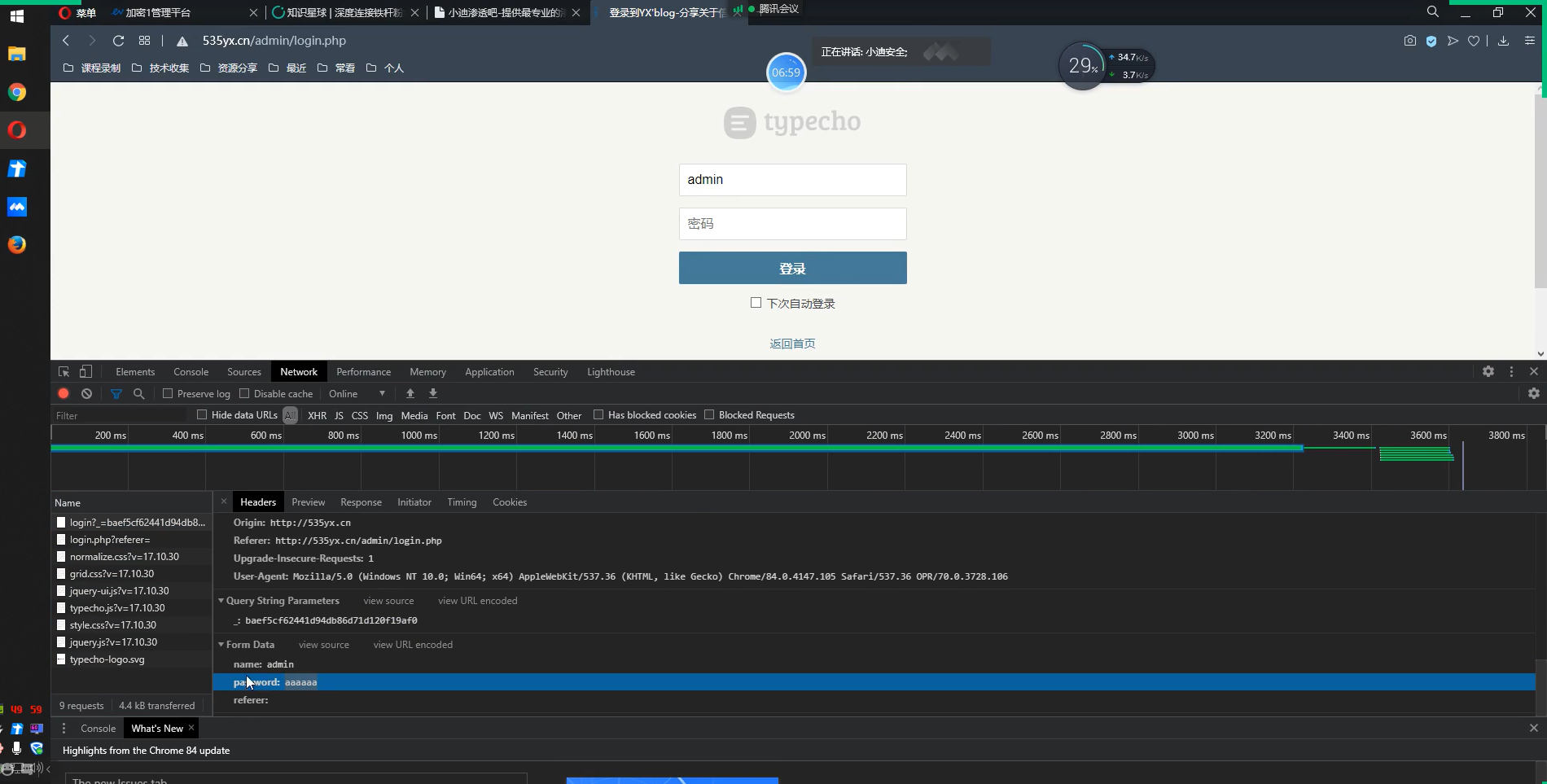The width and height of the screenshot is (1547, 784).
Task: Select the inspect element cursor tool
Action: 63,371
